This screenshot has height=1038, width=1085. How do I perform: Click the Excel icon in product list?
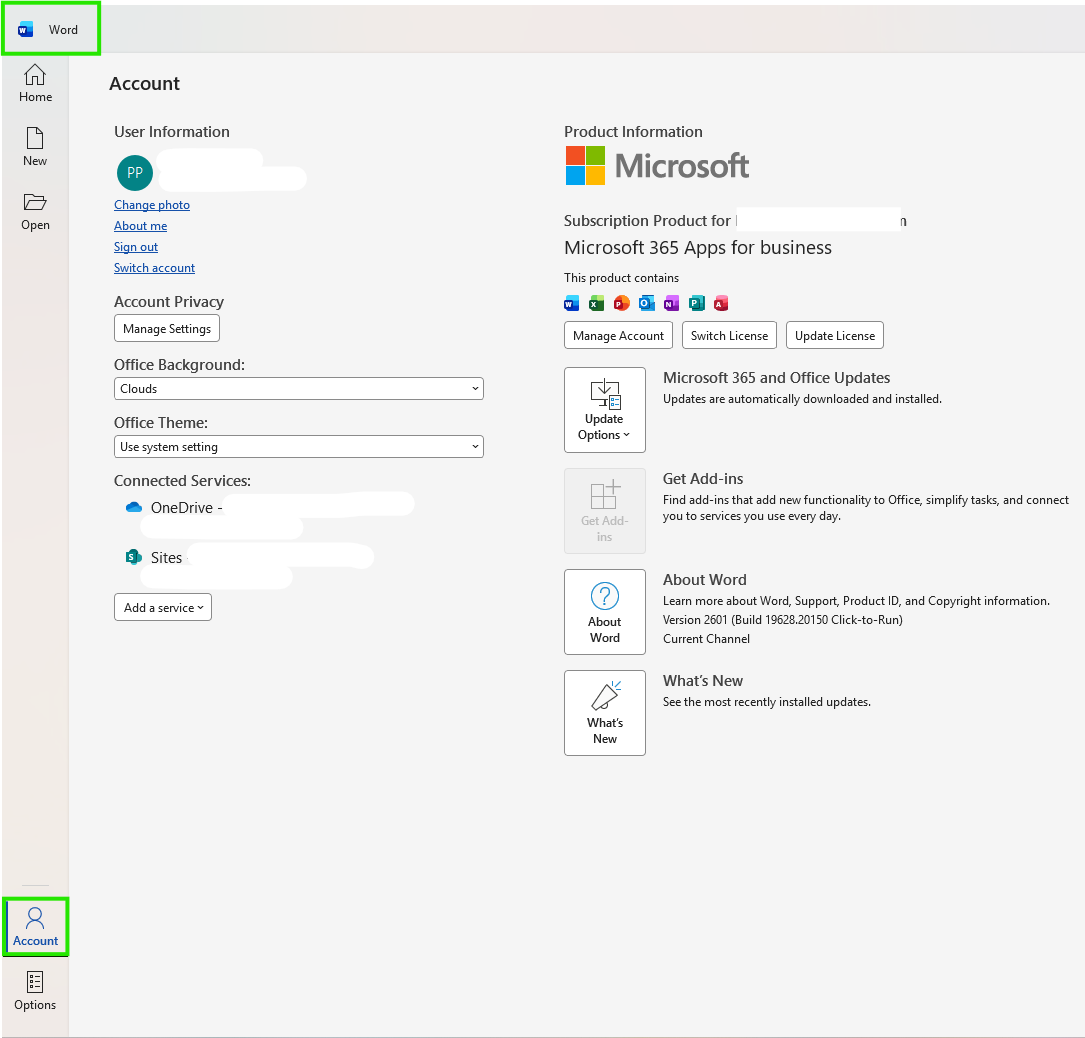click(x=596, y=303)
